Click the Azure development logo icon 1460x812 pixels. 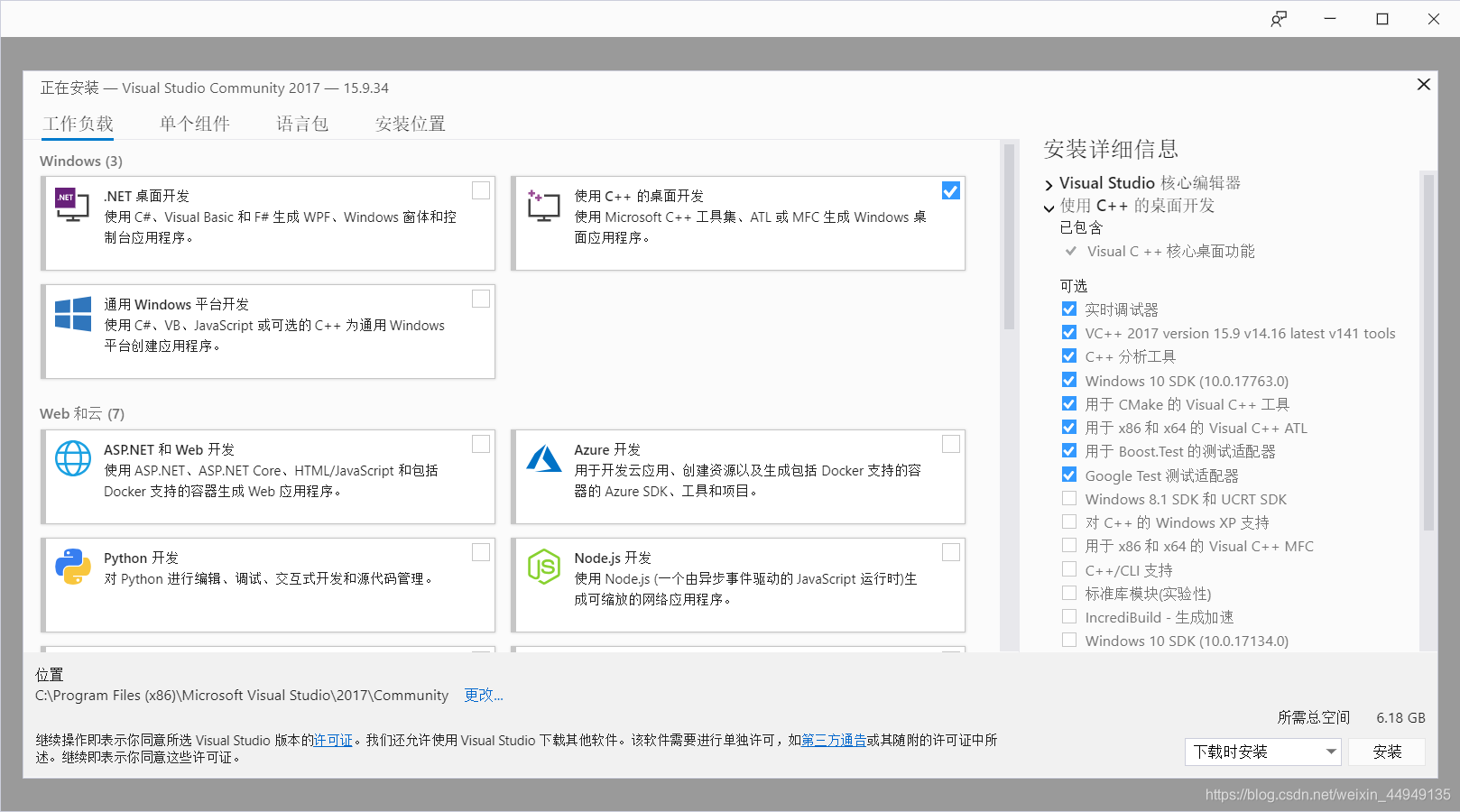[544, 458]
